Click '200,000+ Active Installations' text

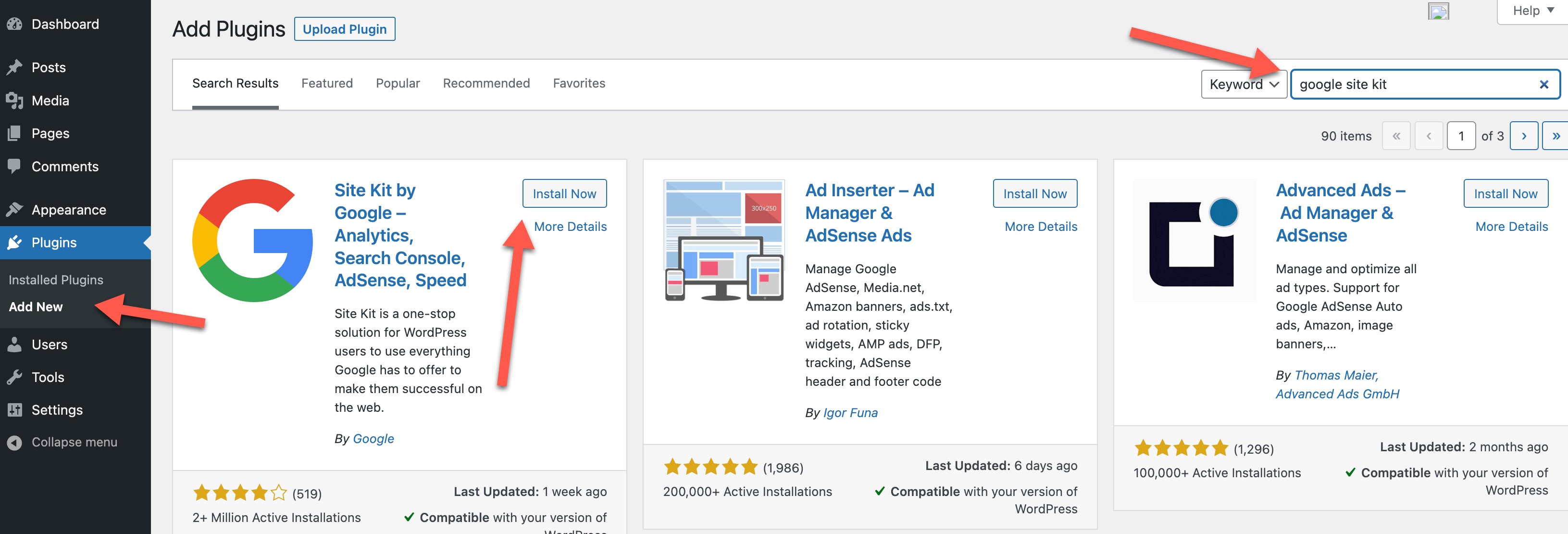[747, 491]
